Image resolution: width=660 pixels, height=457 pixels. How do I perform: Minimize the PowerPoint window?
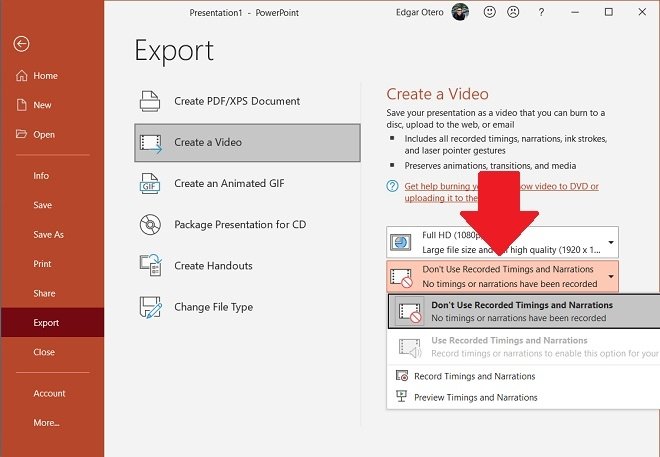(575, 13)
